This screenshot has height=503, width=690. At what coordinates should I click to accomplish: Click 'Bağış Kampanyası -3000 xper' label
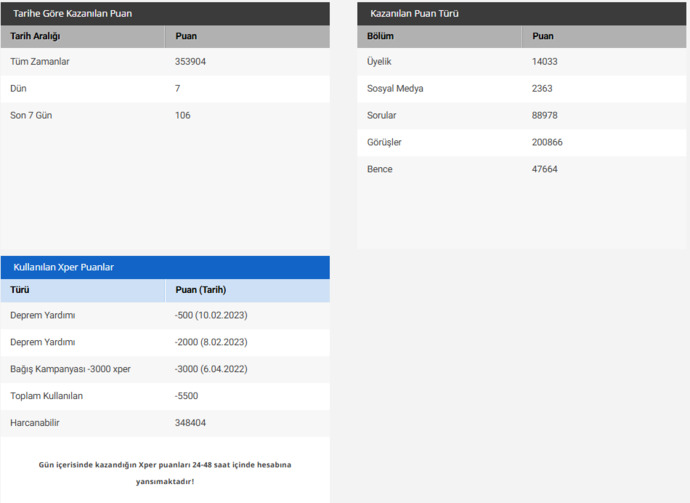coord(70,369)
